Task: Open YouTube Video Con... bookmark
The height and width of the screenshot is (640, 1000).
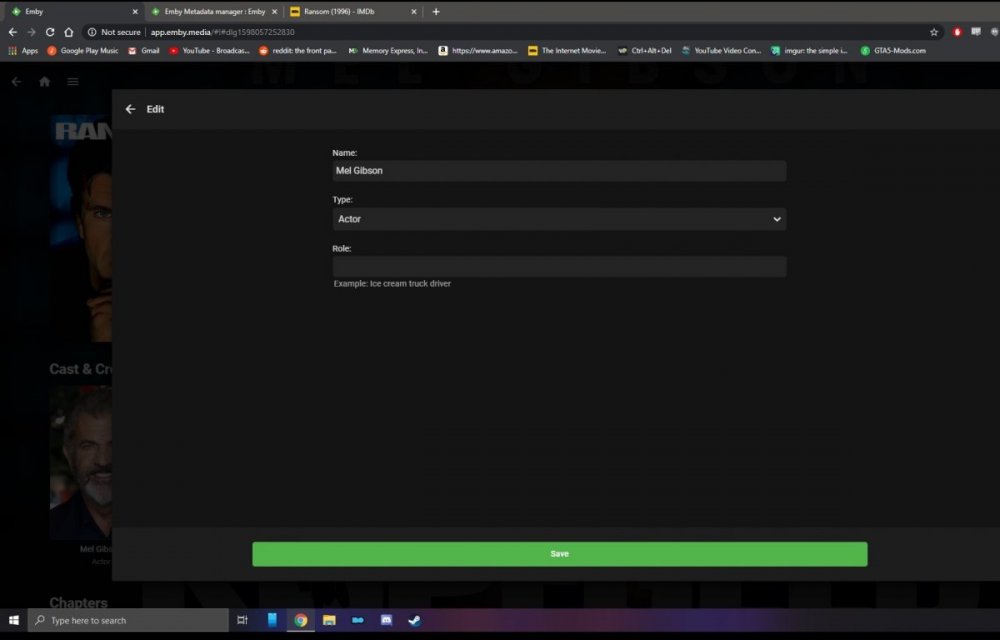Action: click(721, 50)
